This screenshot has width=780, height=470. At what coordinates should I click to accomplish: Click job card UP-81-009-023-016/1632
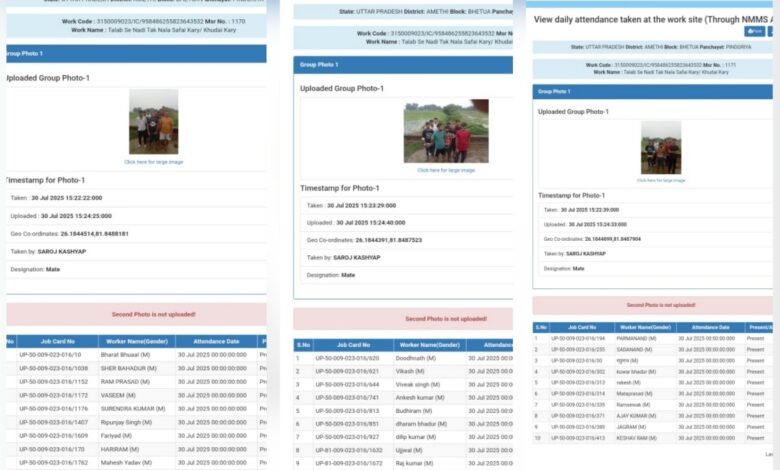349,451
